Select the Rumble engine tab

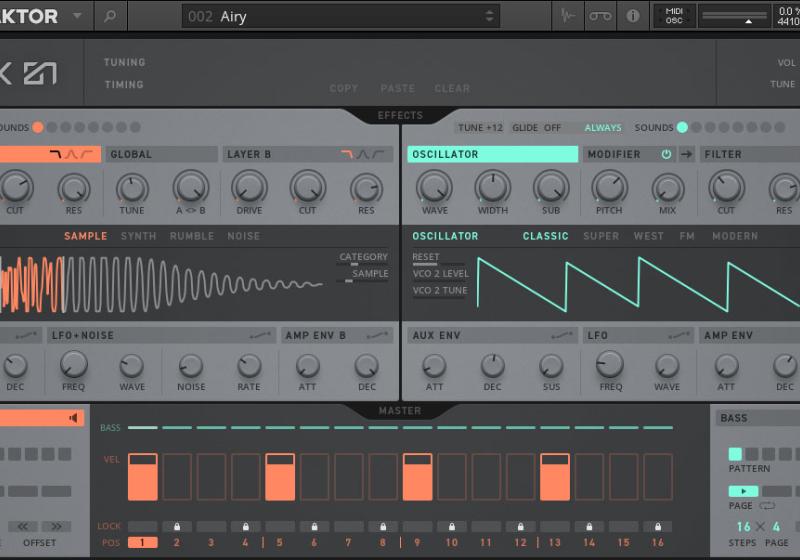pyautogui.click(x=192, y=236)
